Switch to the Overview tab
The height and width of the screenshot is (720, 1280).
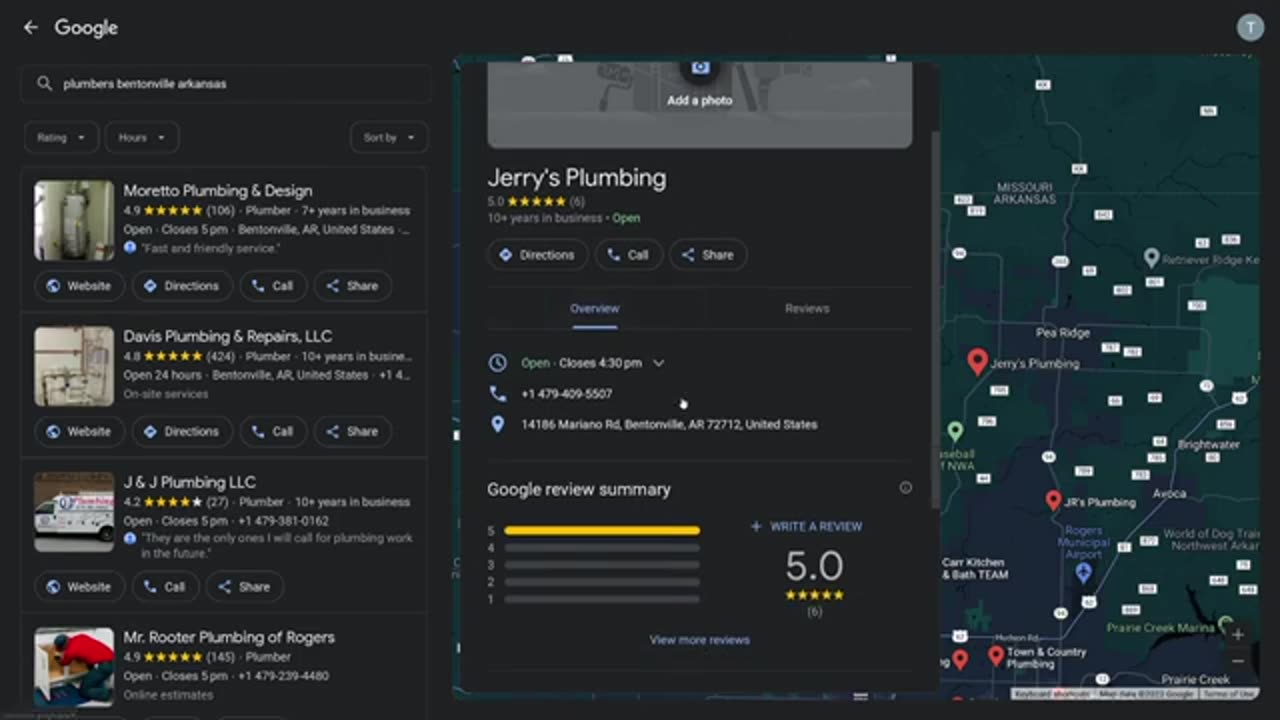[x=595, y=309]
